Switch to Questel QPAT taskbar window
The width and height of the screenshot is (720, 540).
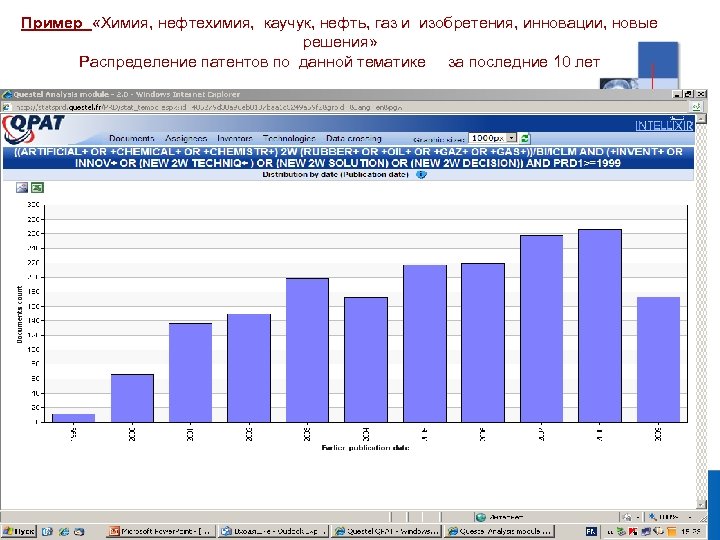(x=386, y=531)
